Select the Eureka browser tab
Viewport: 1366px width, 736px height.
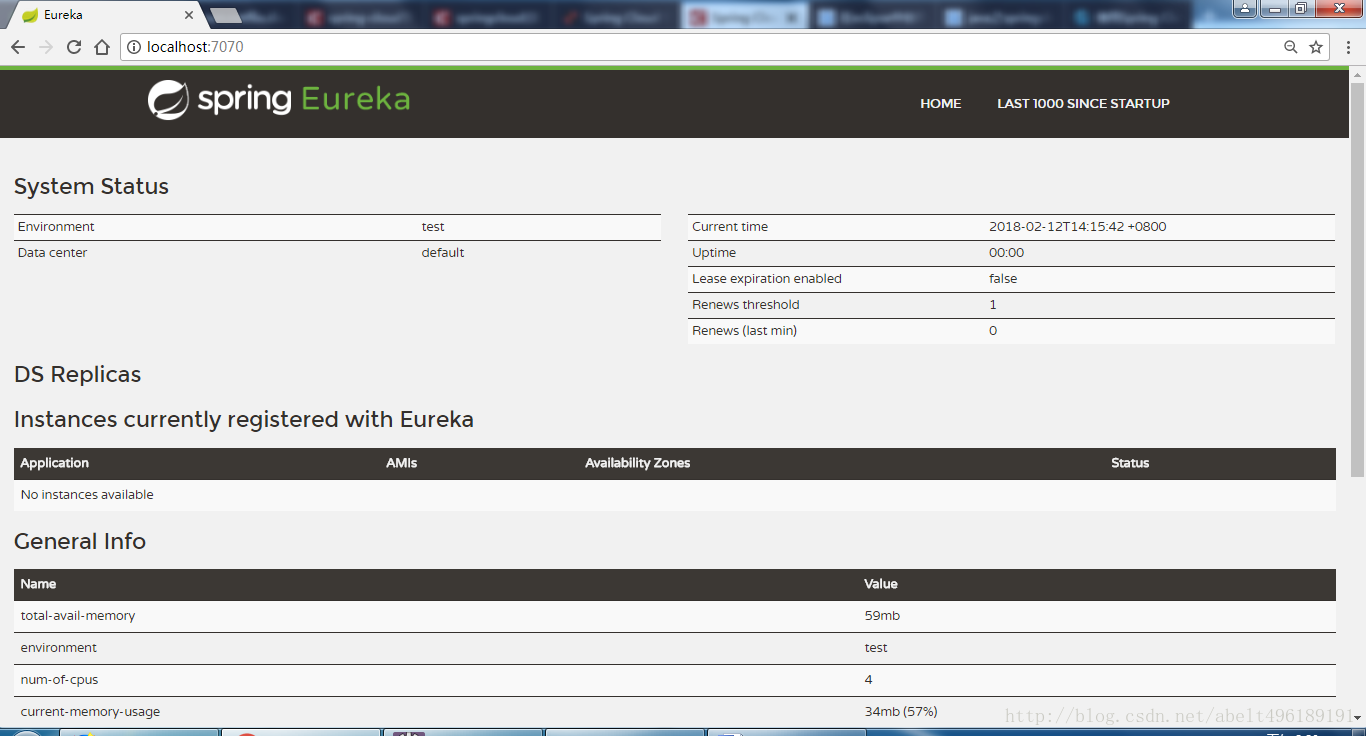click(x=106, y=15)
